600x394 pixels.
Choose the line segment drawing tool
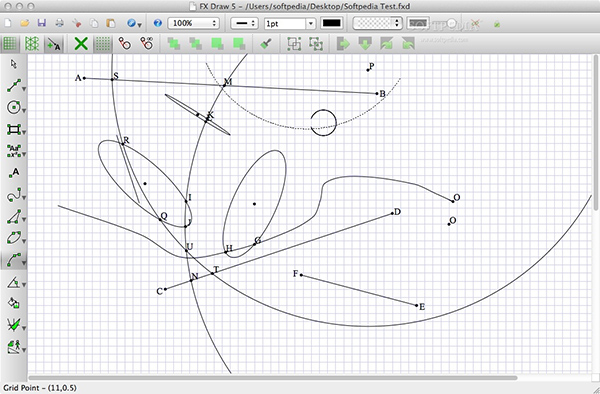point(14,86)
